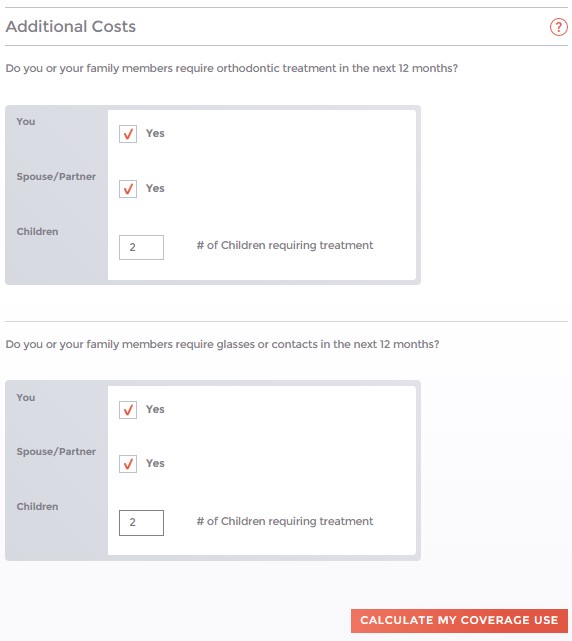Image resolution: width=572 pixels, height=641 pixels.
Task: Click the orthodontic 'Spouse/Partner' row label
Action: 56,177
